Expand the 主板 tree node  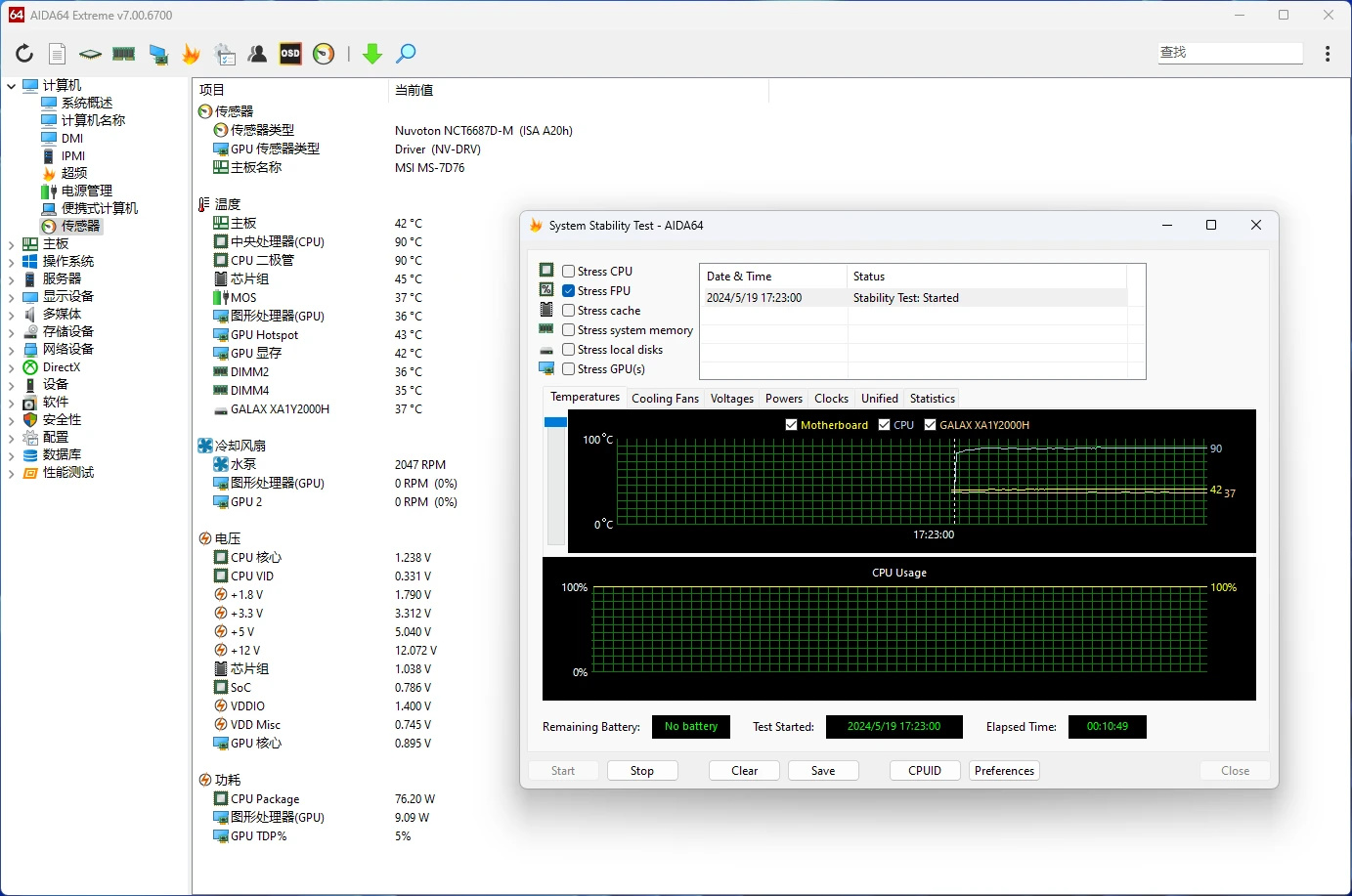point(11,244)
